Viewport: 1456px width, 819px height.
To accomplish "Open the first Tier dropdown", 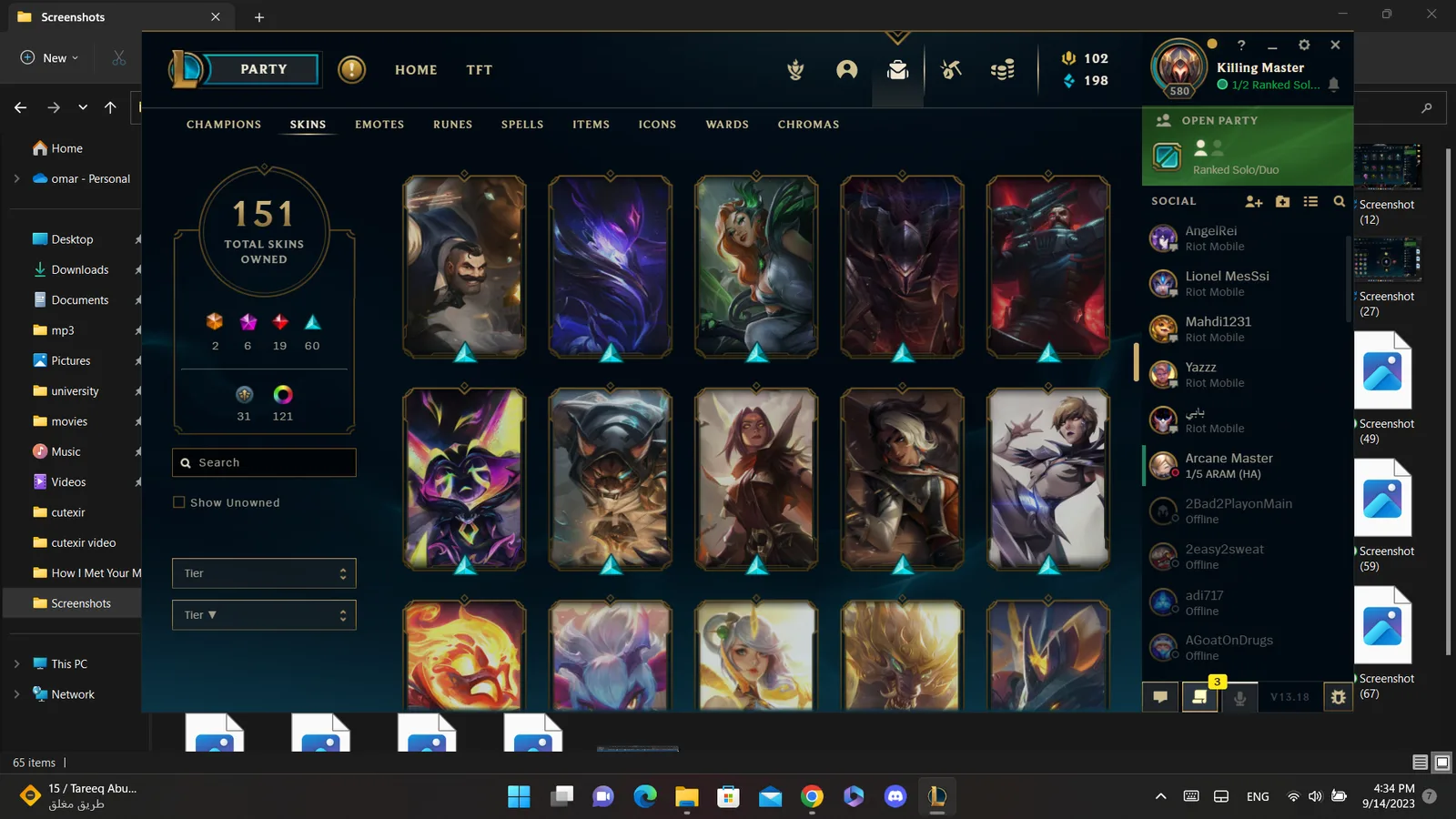I will click(x=264, y=573).
